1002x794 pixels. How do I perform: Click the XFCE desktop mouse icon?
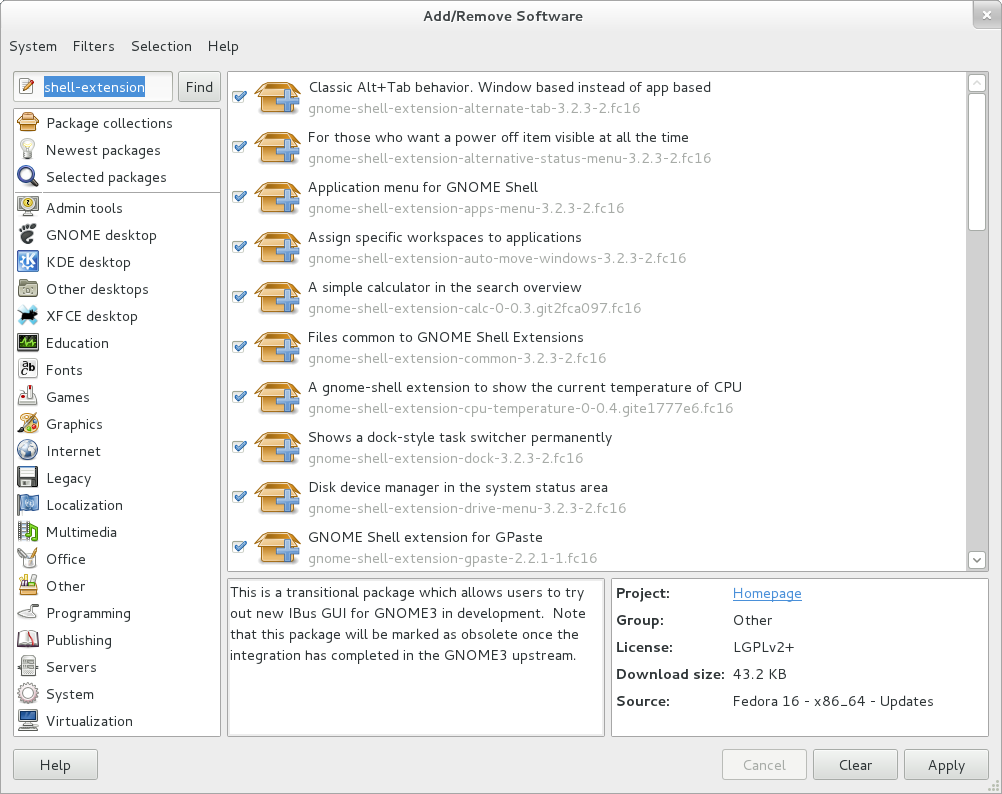coord(27,316)
